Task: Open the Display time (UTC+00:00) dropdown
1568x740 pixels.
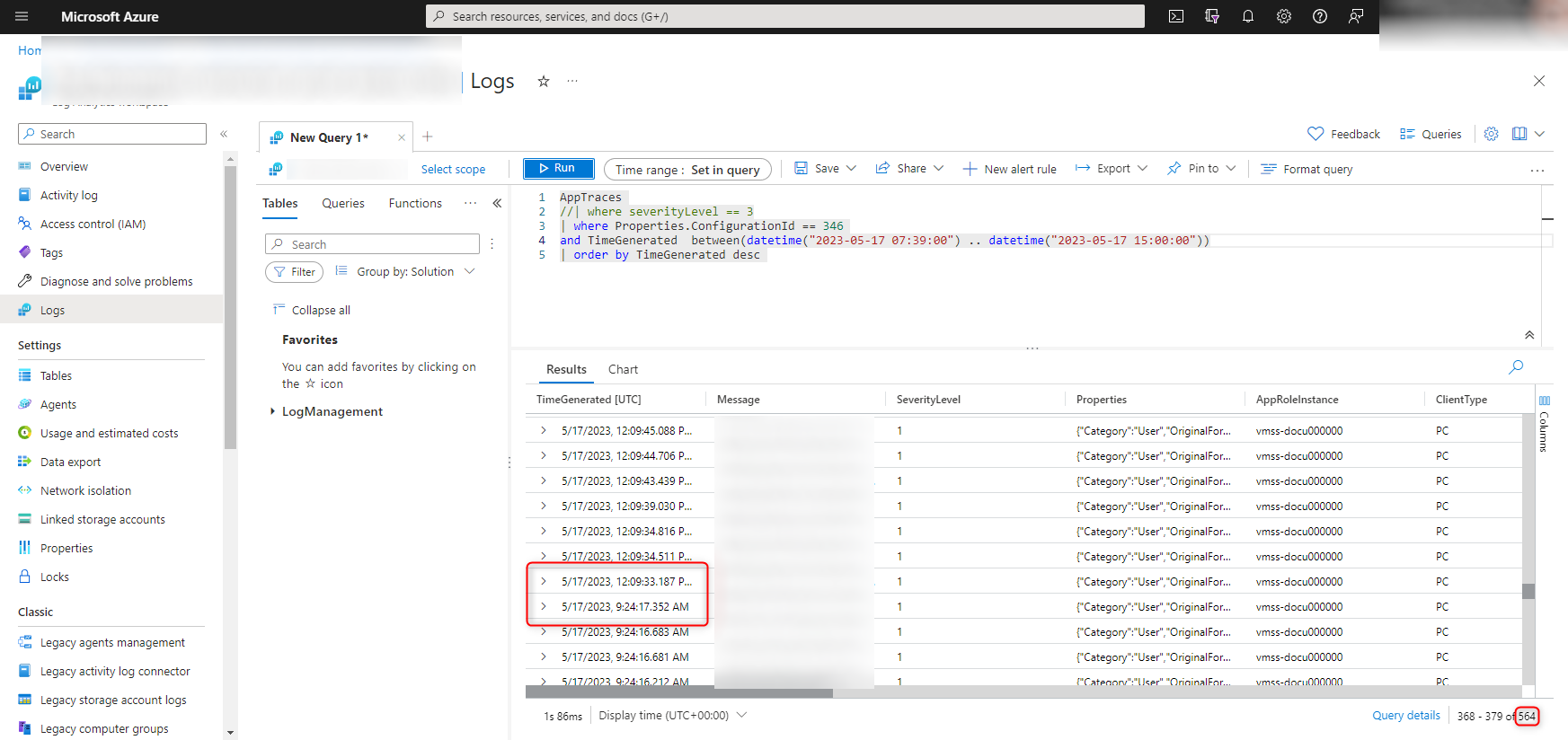Action: point(673,716)
